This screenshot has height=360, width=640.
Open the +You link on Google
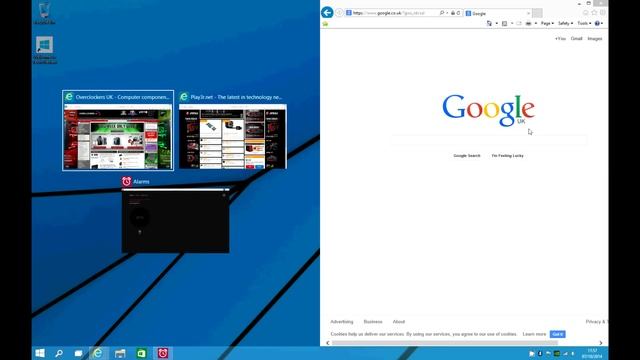pos(560,38)
